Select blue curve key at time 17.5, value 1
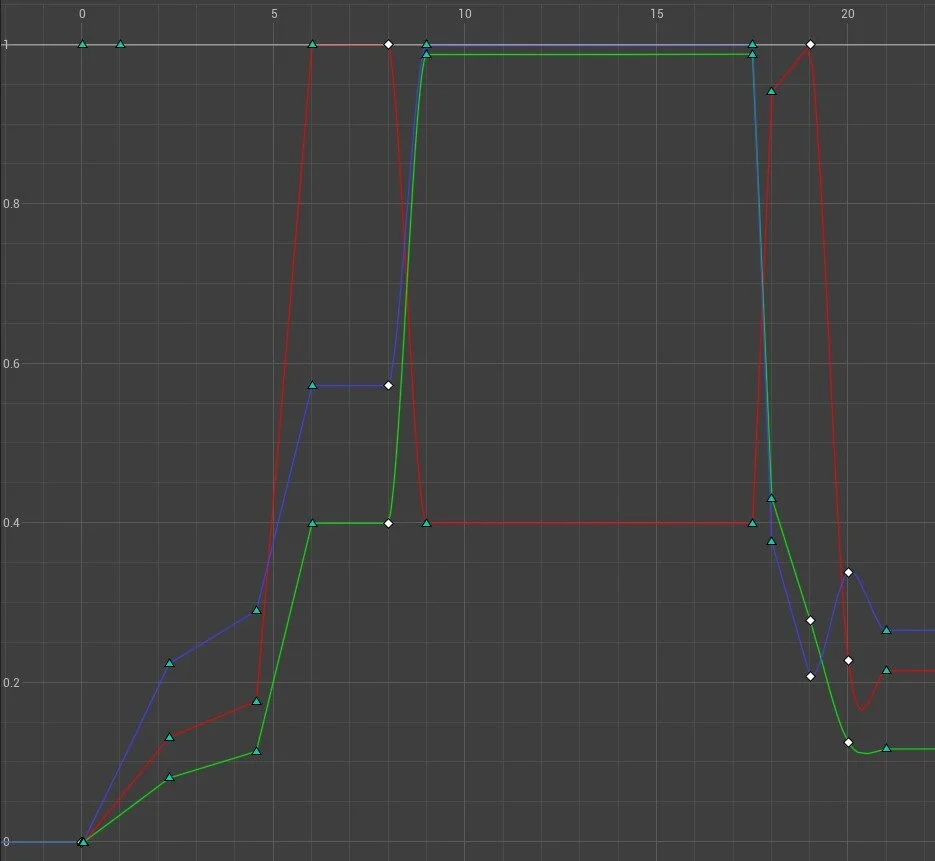Viewport: 935px width, 861px height. click(753, 44)
